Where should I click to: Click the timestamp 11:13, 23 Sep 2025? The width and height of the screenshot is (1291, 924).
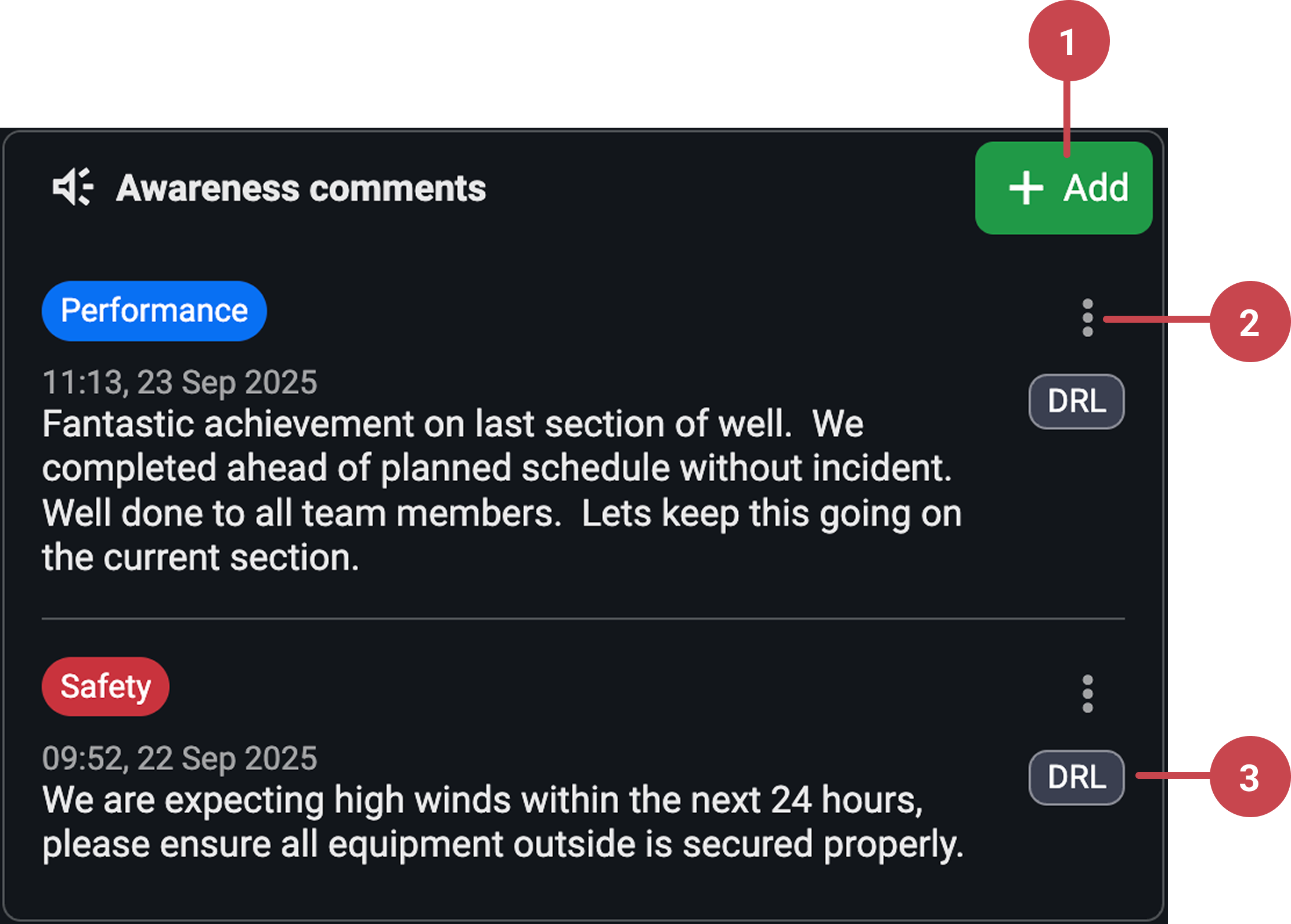(x=179, y=382)
